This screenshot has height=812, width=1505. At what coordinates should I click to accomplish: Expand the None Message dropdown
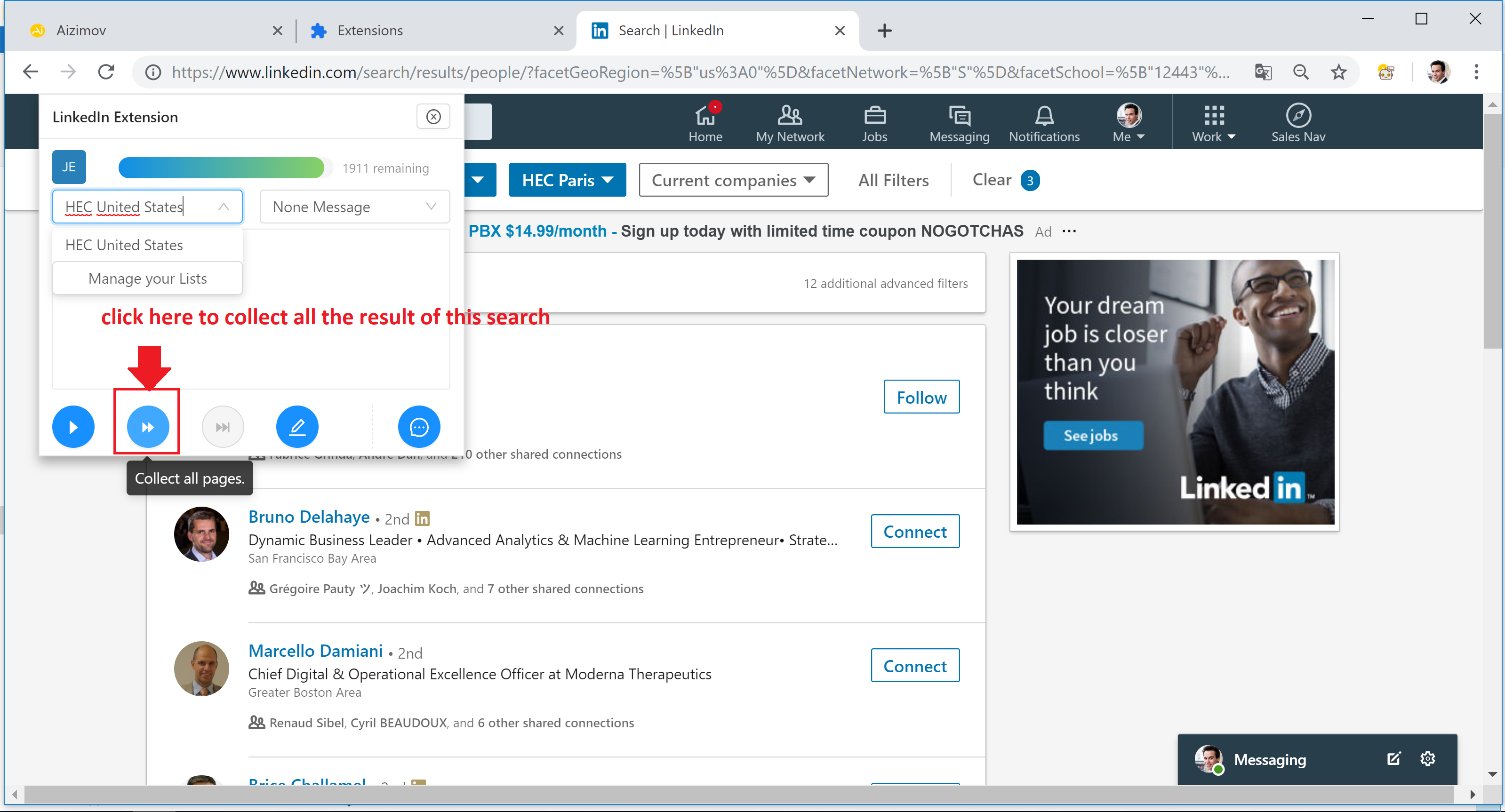pos(354,207)
